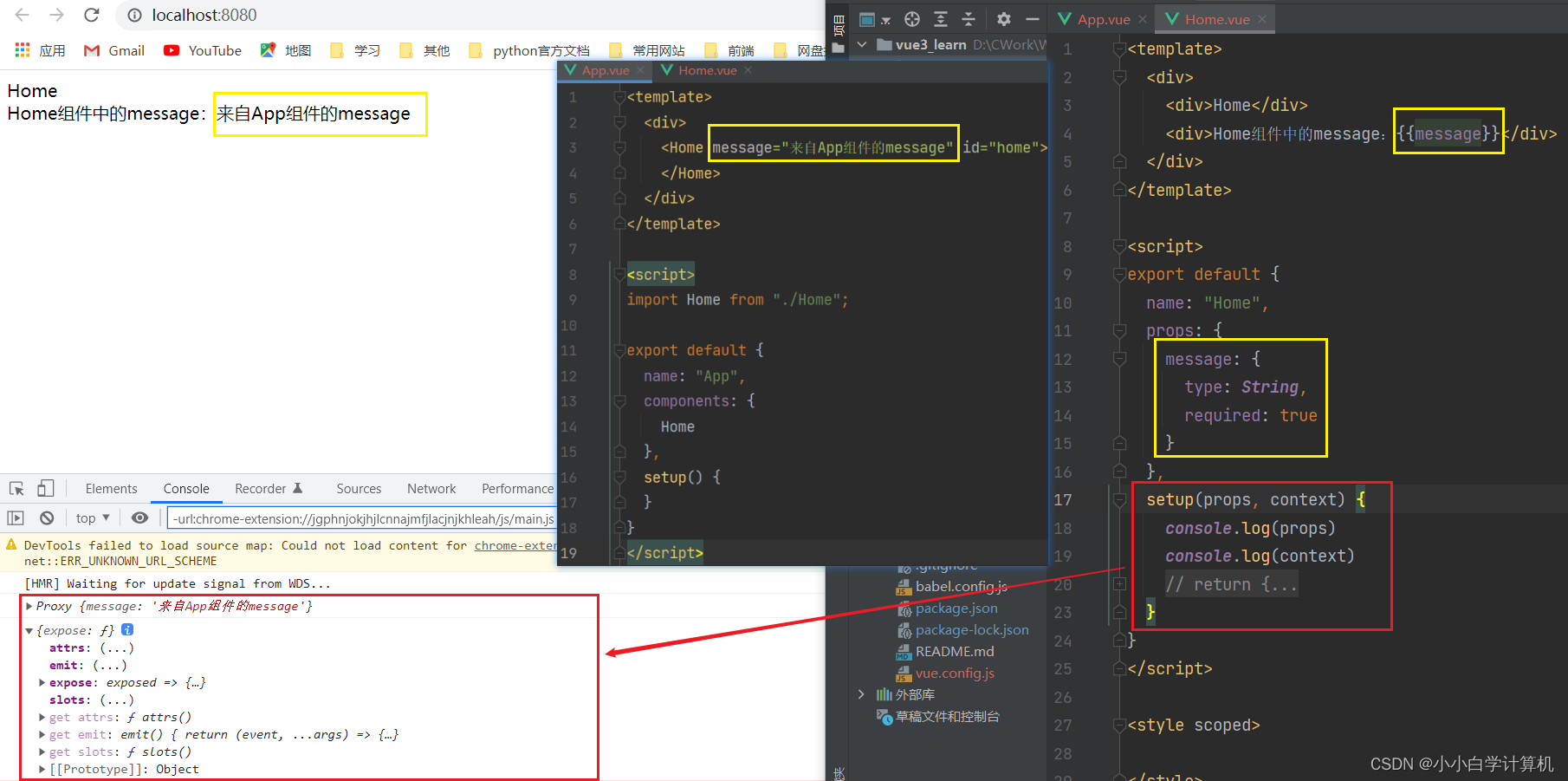The image size is (1568, 781).
Task: Fold the export default block in floating App.vue
Action: [x=619, y=351]
